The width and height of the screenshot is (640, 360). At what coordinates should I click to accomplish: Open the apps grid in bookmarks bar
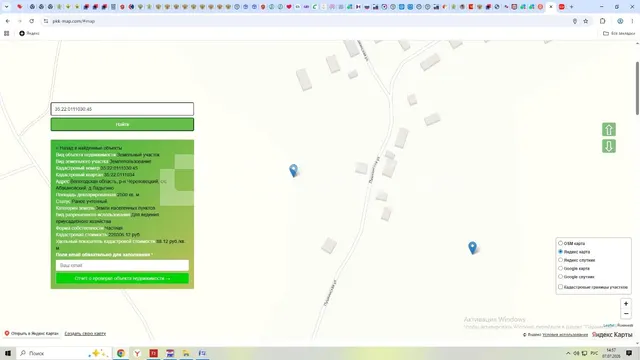(x=7, y=33)
